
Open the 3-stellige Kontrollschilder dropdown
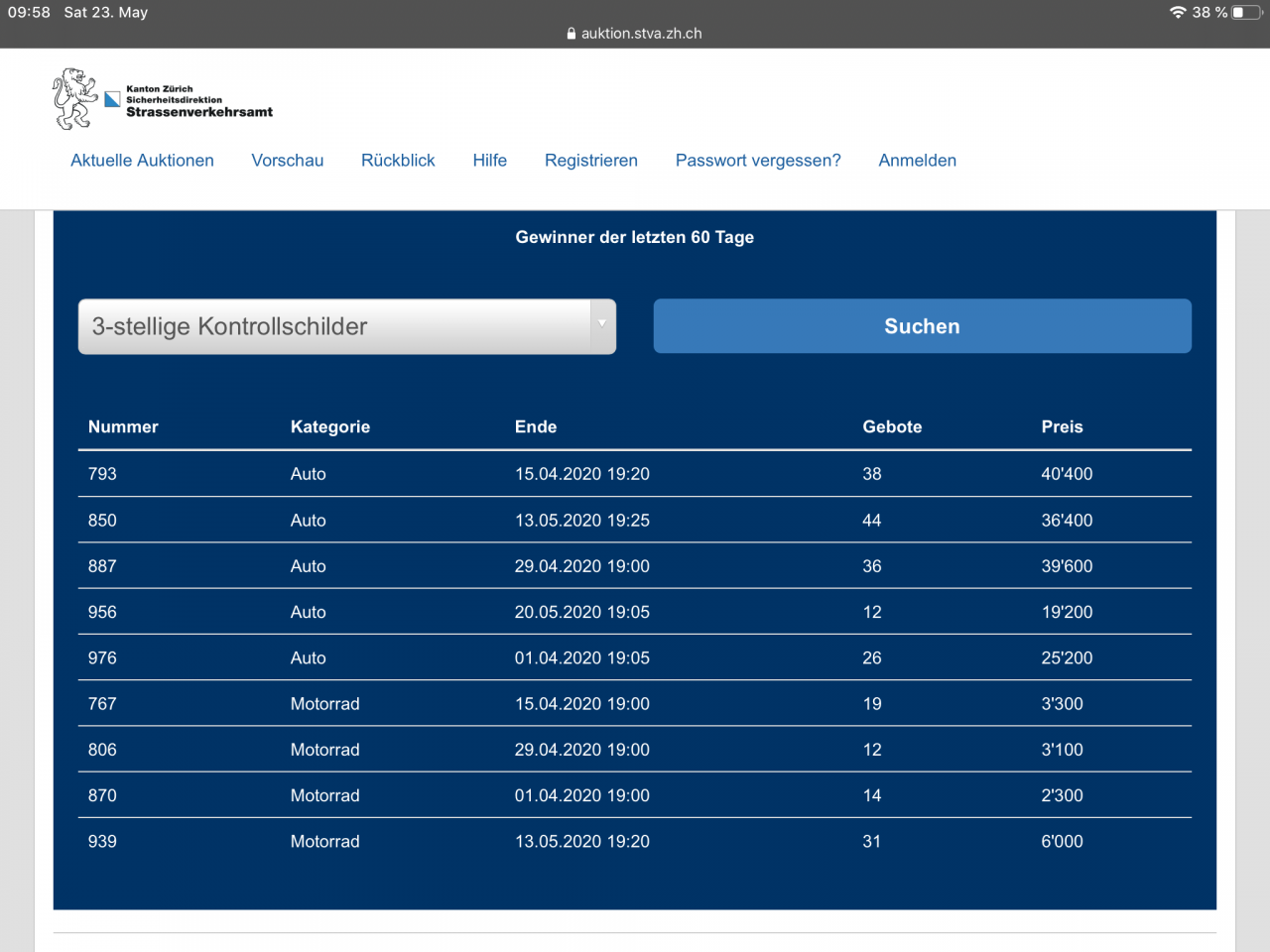coord(335,326)
